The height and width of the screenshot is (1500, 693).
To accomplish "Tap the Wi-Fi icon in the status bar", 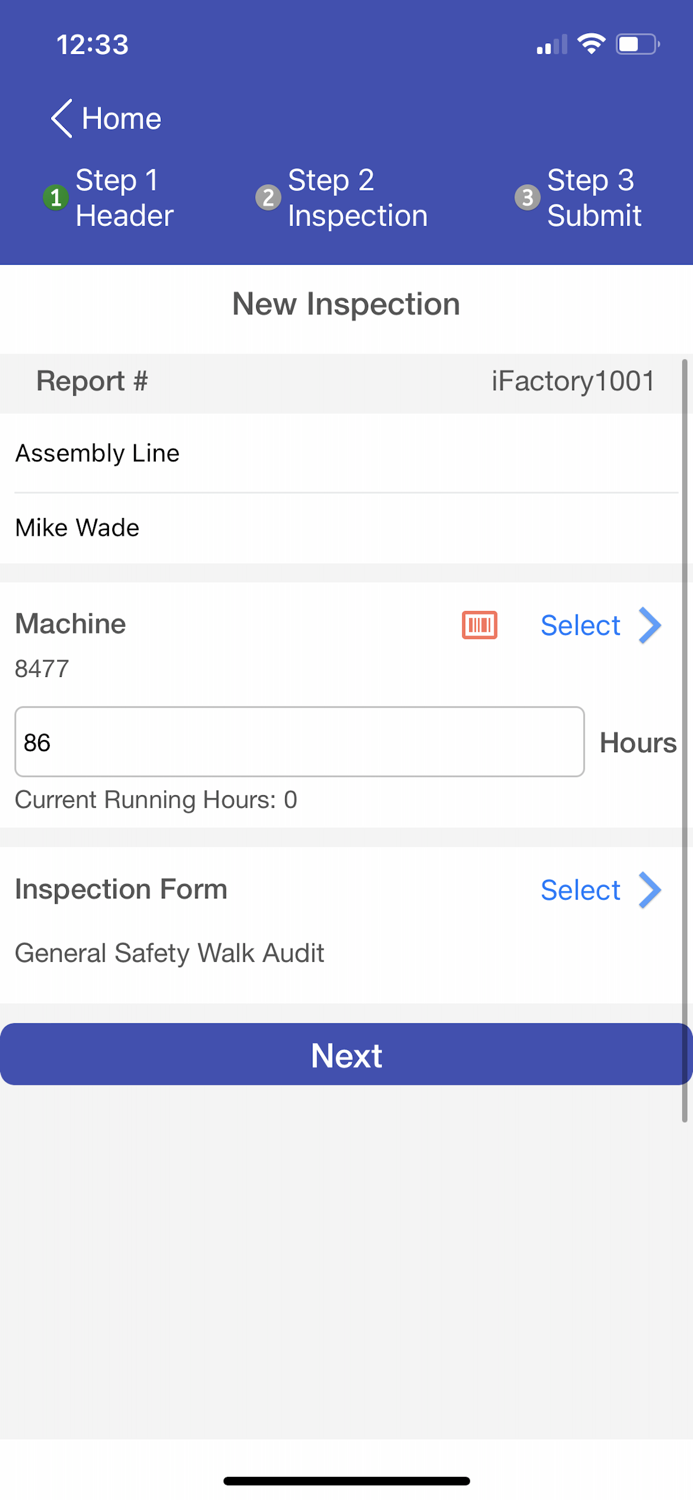I will tap(591, 44).
